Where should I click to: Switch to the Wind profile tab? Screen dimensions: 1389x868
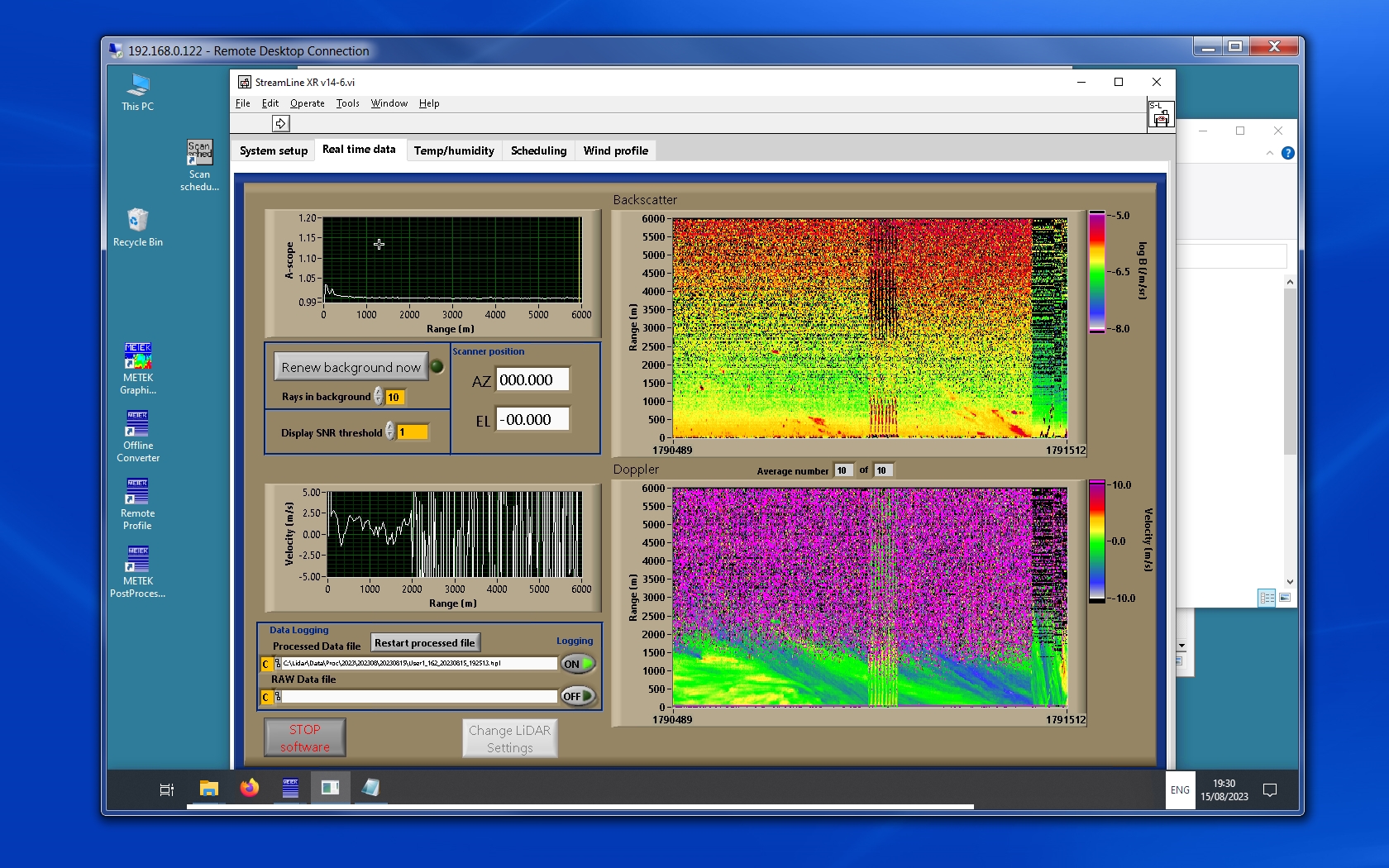coord(615,150)
